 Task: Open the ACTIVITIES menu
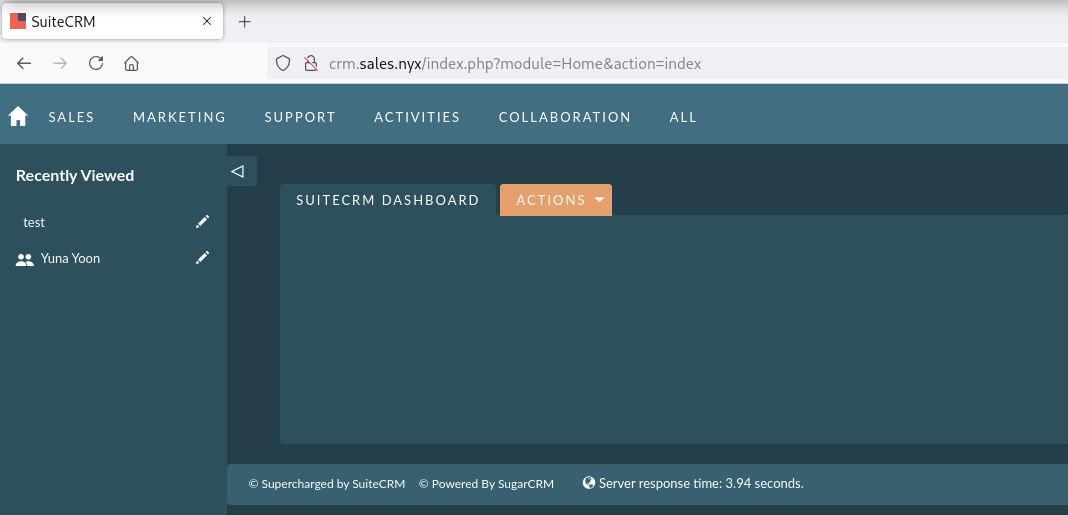pyautogui.click(x=417, y=117)
